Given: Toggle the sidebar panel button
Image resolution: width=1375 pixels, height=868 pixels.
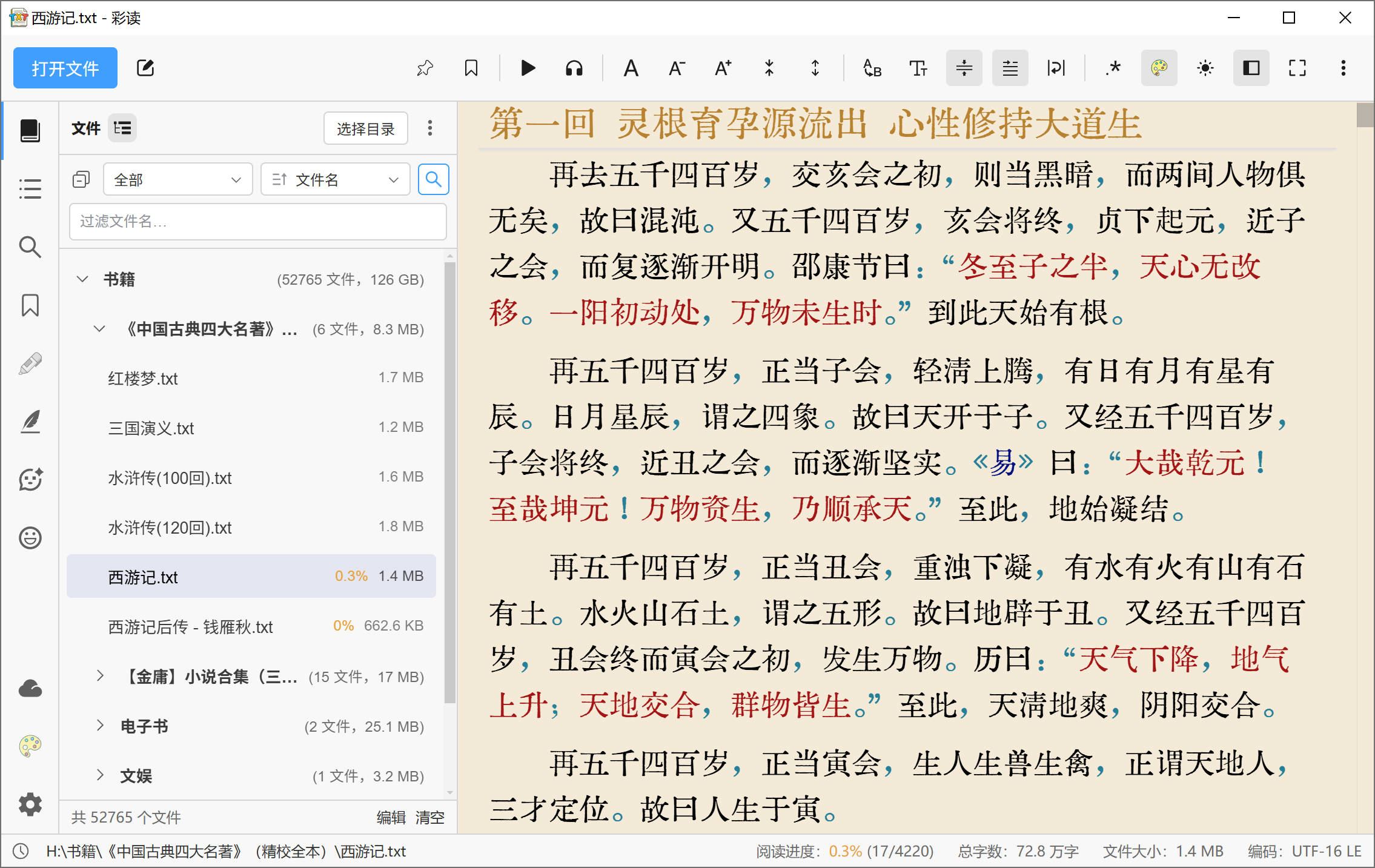Looking at the screenshot, I should (x=1251, y=68).
